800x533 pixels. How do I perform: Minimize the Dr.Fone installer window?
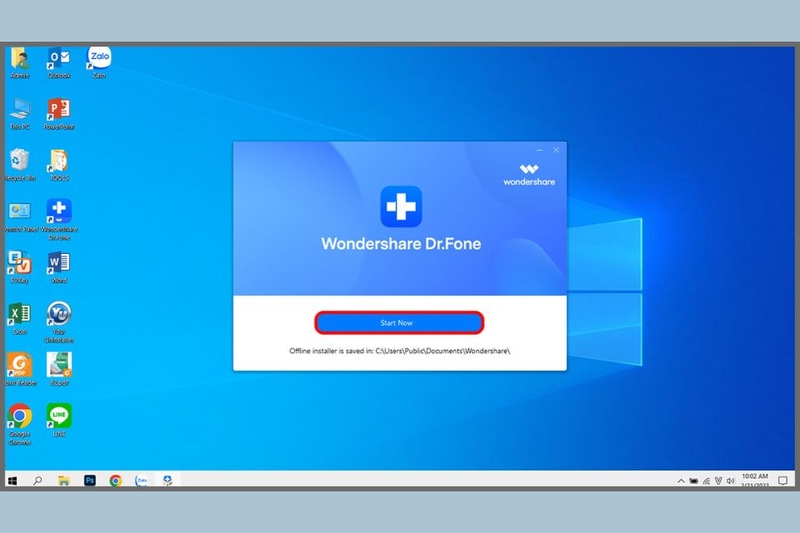(x=539, y=150)
